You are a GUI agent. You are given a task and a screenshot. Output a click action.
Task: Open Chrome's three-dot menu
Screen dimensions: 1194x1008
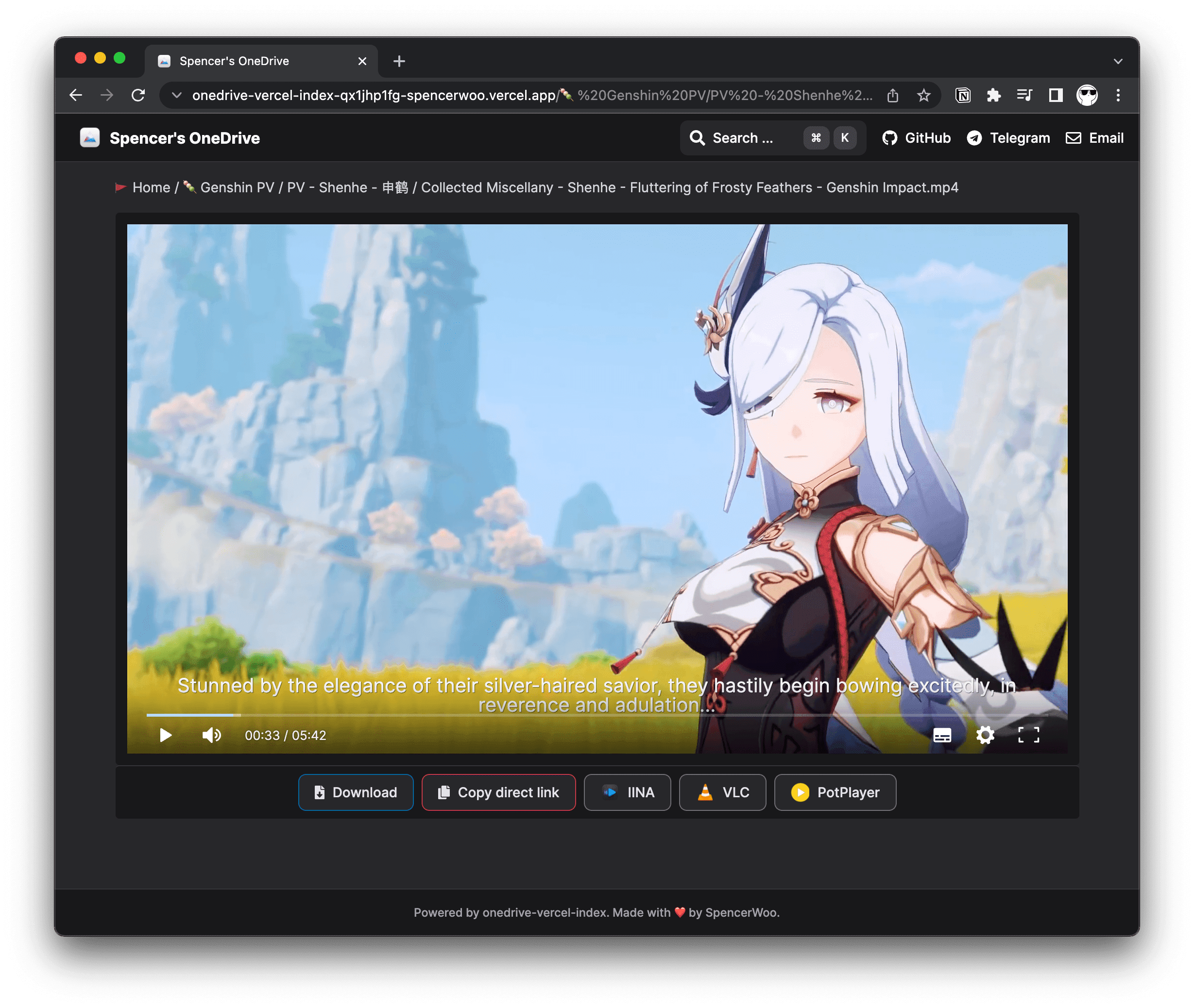pyautogui.click(x=1118, y=96)
